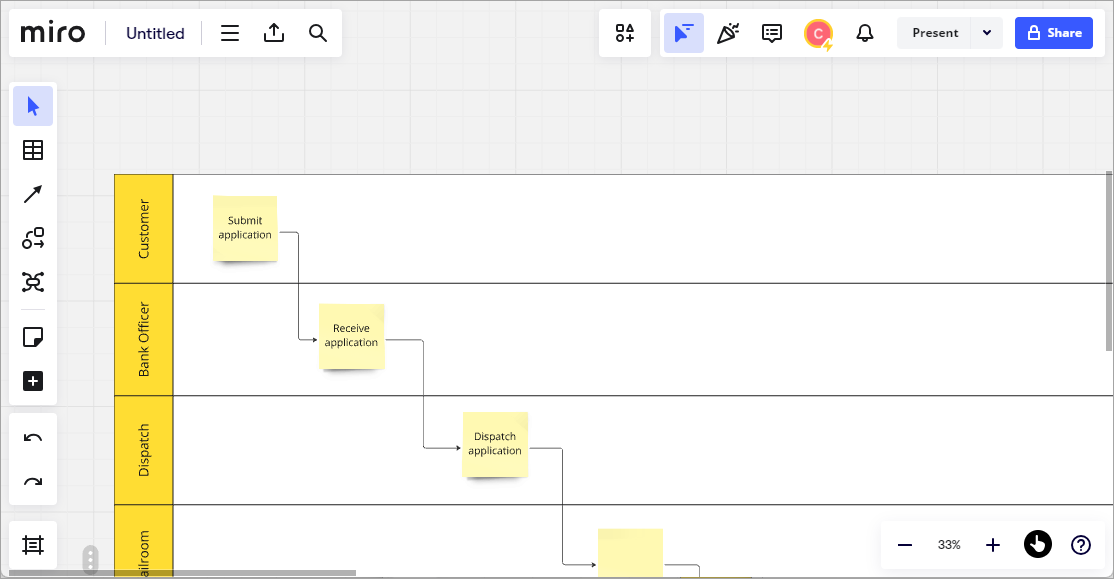Click the Share button
Screen dimensions: 1114x579
click(x=1054, y=33)
